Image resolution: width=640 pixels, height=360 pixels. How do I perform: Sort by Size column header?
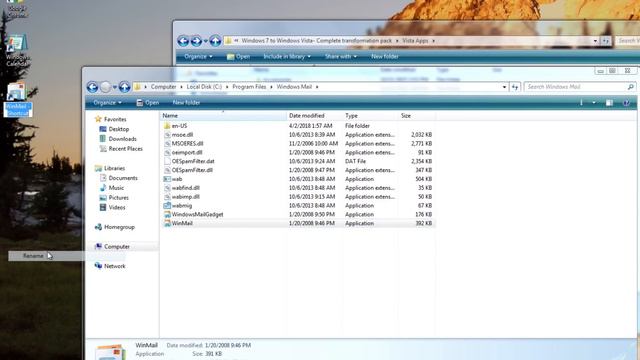pyautogui.click(x=417, y=116)
